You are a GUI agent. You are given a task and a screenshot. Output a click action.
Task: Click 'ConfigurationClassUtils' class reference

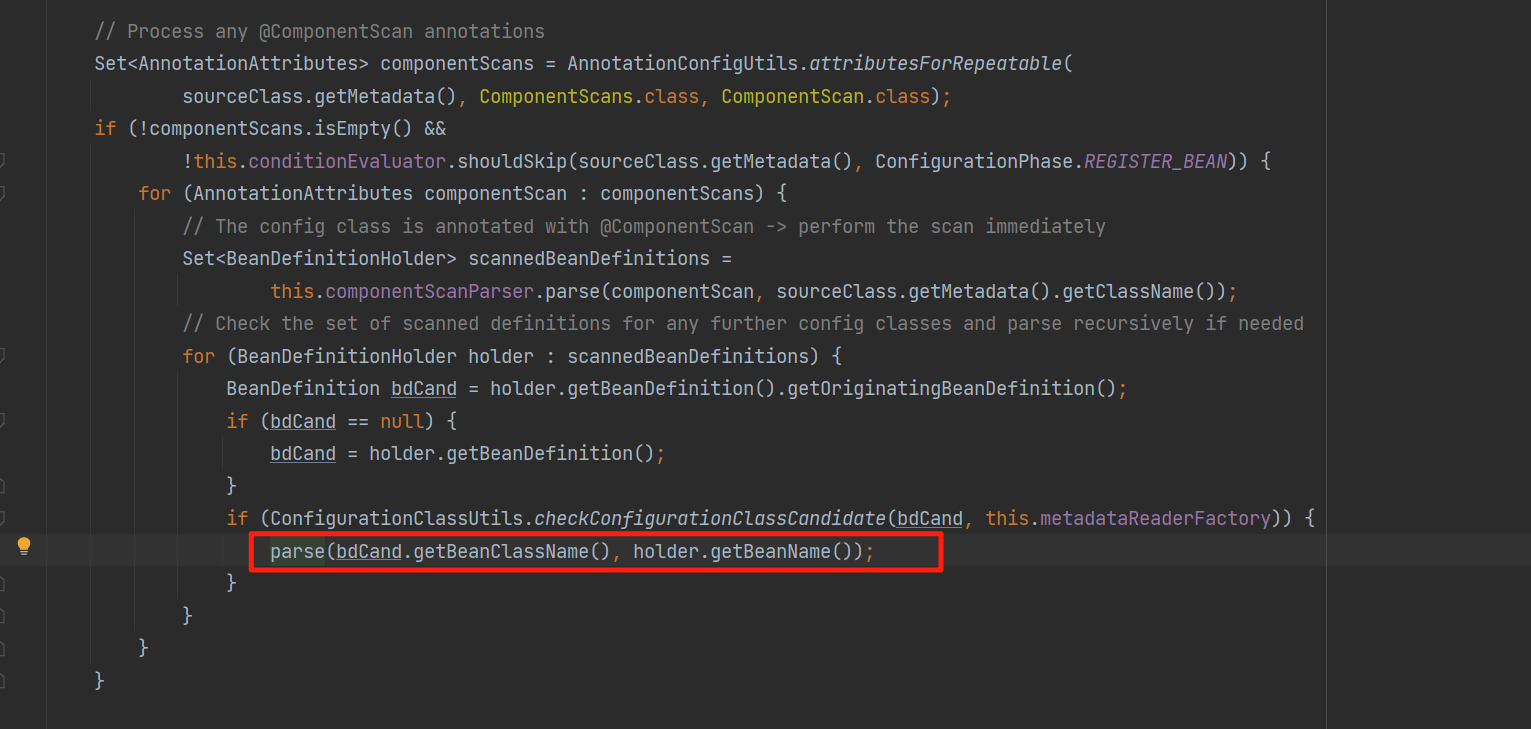pyautogui.click(x=396, y=518)
